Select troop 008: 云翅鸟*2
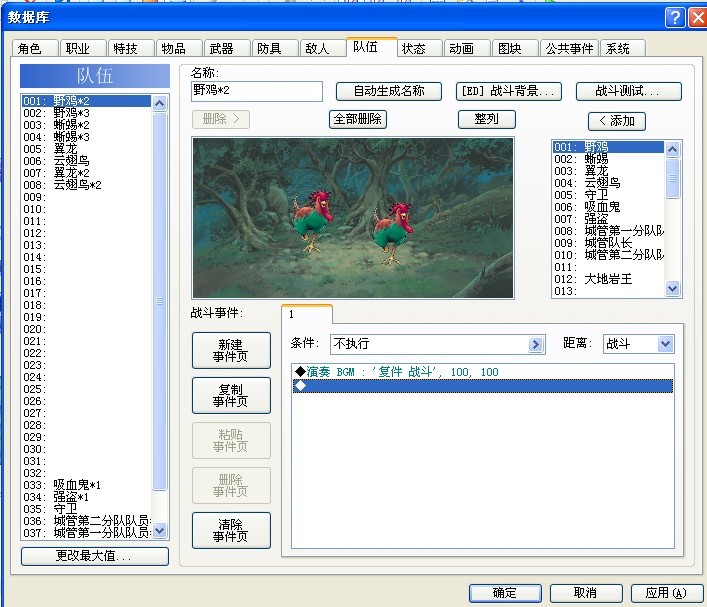The width and height of the screenshot is (707, 607). tap(86, 185)
